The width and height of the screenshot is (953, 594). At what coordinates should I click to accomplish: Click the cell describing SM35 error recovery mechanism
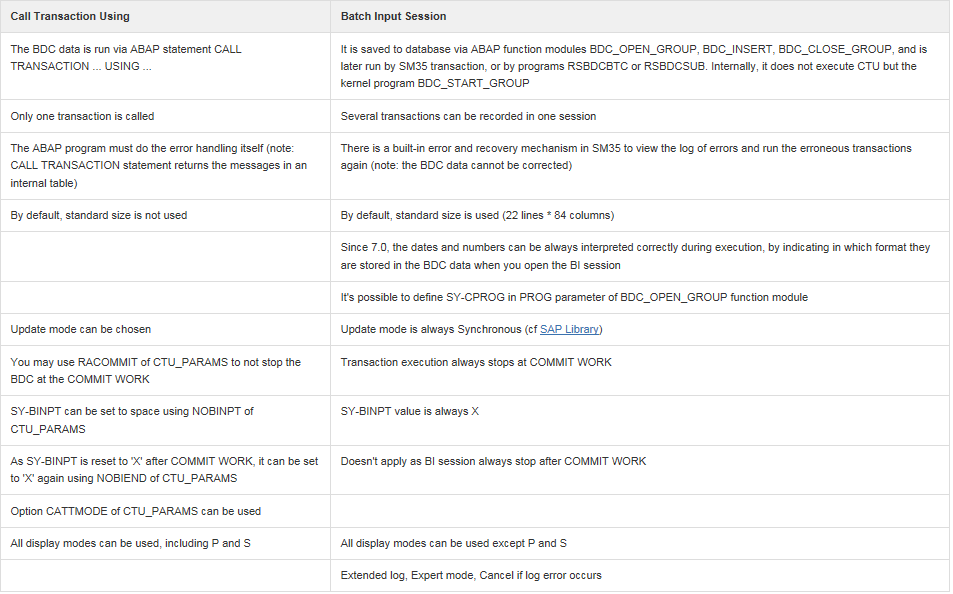pyautogui.click(x=626, y=157)
